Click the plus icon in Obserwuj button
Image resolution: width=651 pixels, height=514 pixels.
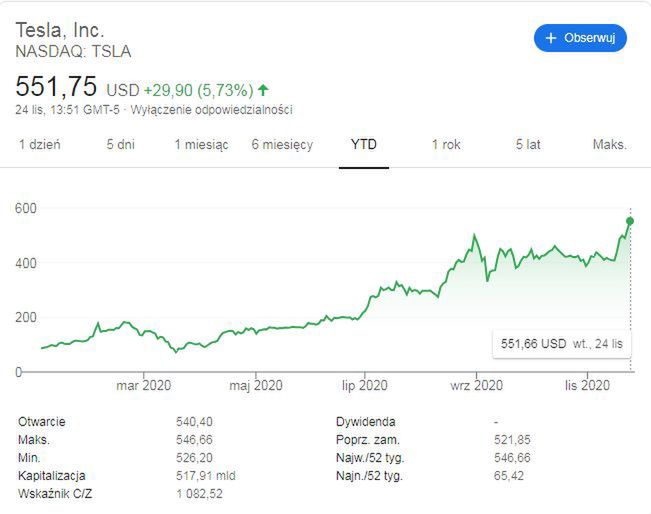[x=550, y=38]
